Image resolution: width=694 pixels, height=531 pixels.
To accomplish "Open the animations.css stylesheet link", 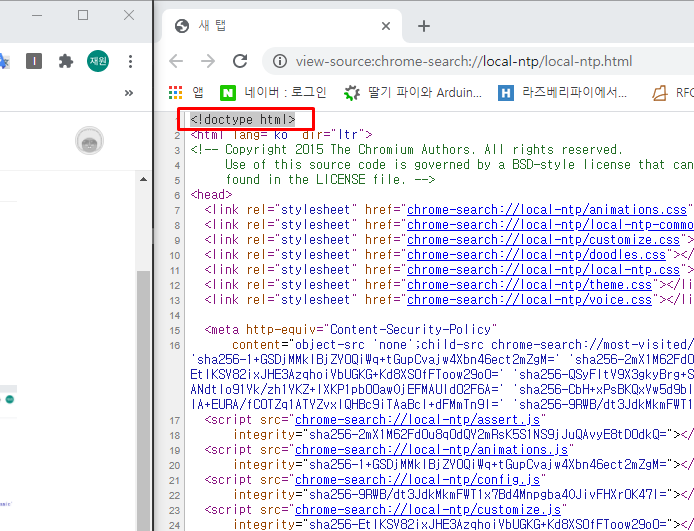I will 547,209.
